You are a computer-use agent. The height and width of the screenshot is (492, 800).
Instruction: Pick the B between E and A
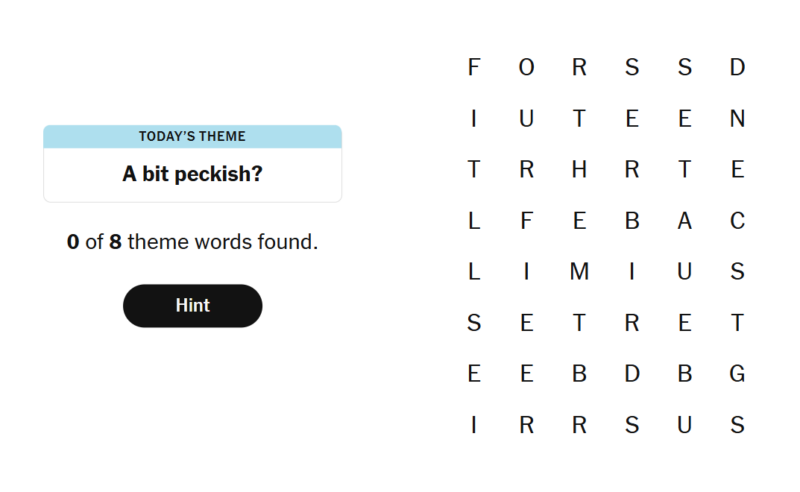pos(632,221)
